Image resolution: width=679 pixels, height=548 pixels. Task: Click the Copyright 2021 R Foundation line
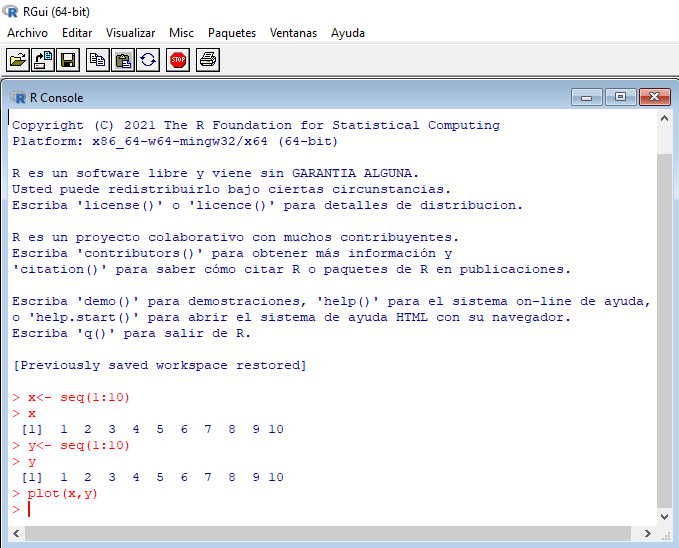coord(256,125)
